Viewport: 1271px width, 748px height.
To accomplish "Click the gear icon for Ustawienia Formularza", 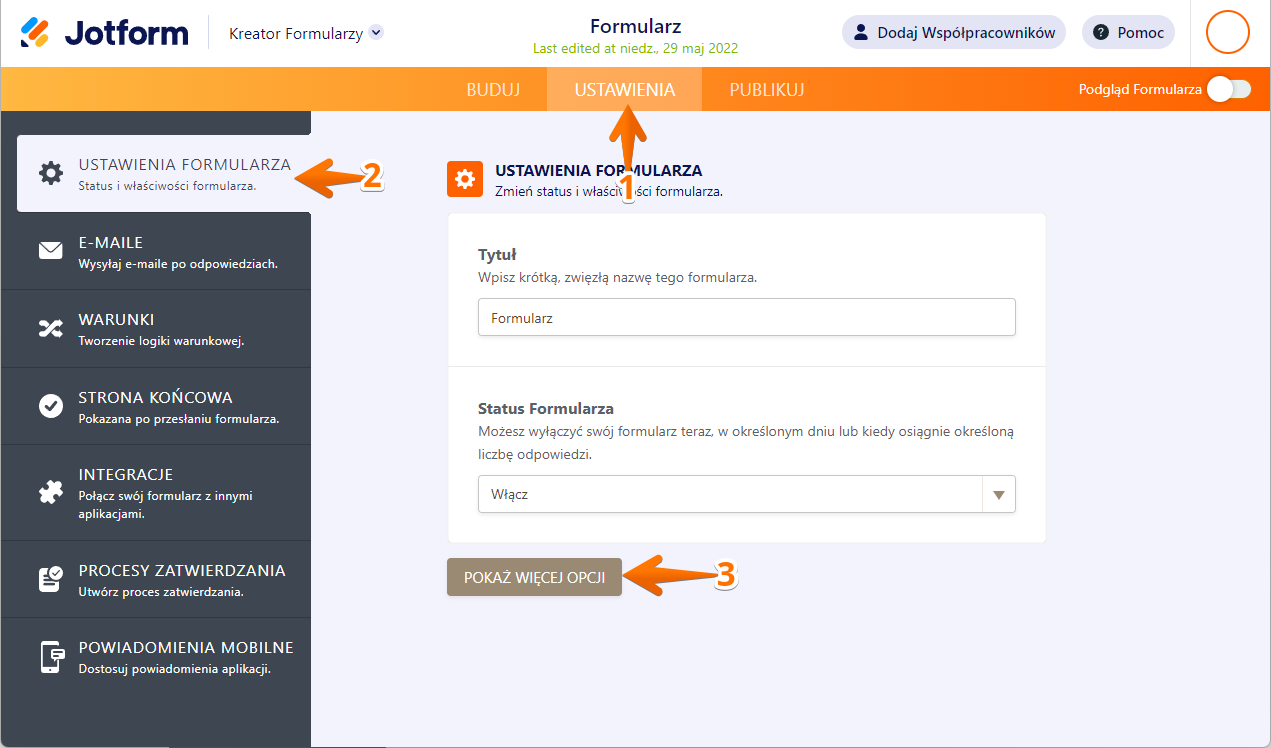I will click(50, 173).
